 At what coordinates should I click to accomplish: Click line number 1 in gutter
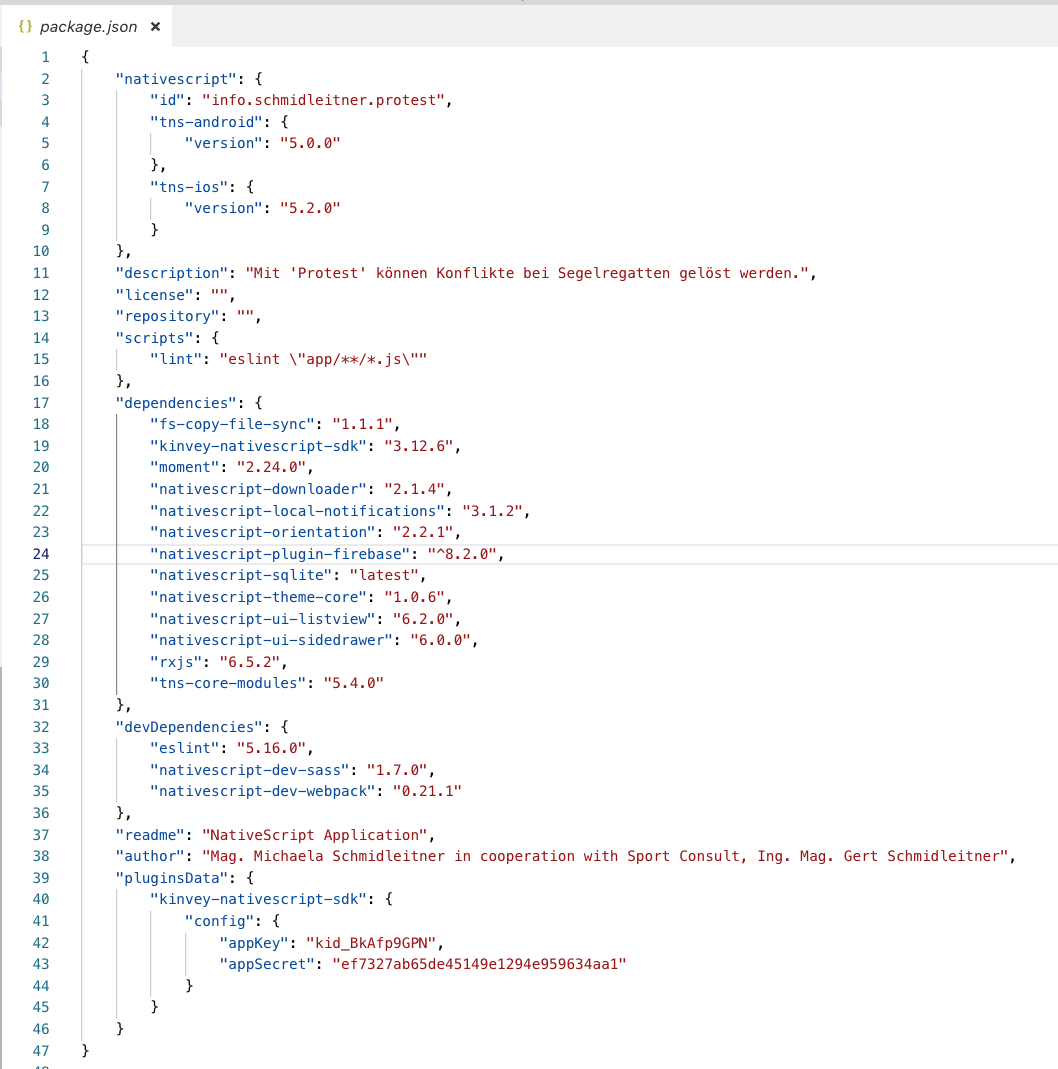(45, 57)
